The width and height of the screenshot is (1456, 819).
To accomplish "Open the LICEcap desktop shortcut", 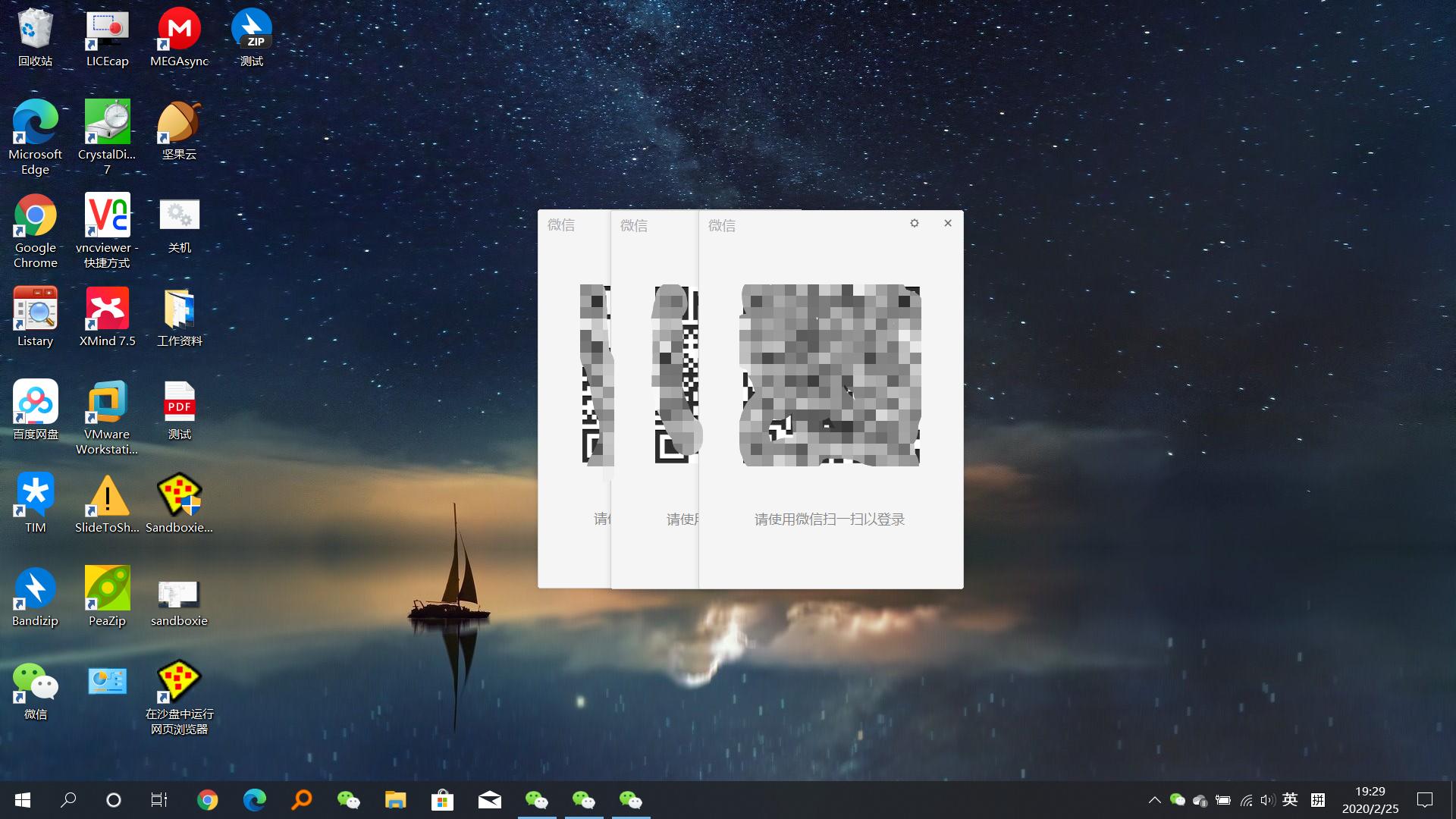I will coord(107,30).
